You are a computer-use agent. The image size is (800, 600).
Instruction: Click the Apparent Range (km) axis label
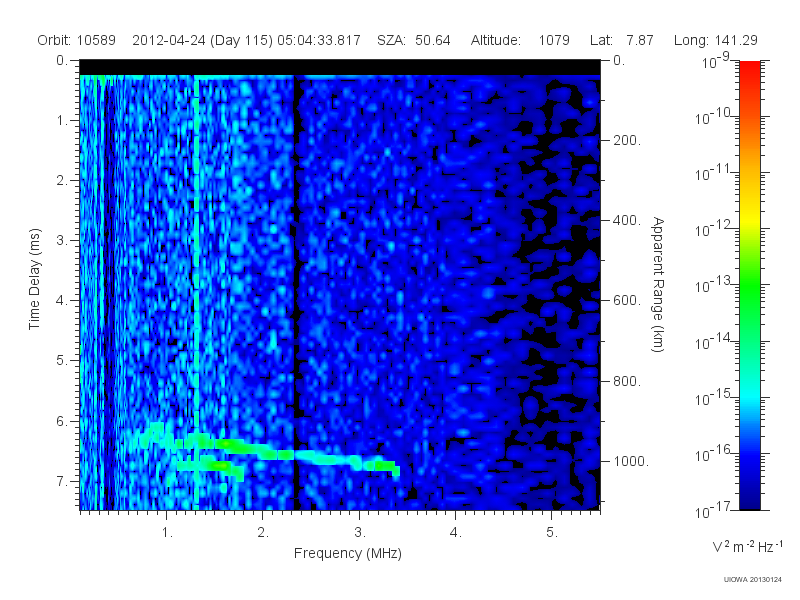pos(658,284)
